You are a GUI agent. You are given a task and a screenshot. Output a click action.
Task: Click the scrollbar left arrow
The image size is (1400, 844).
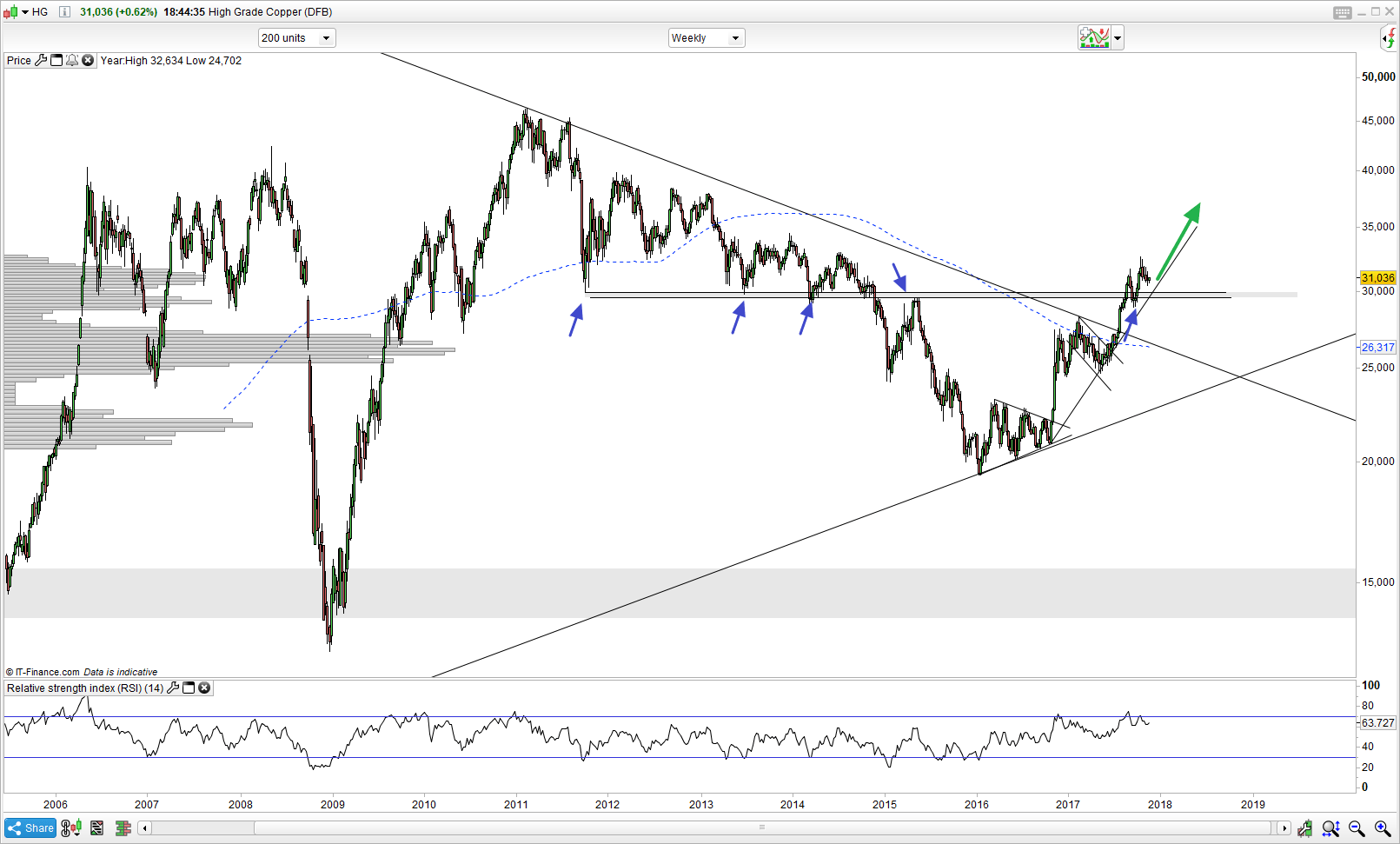[145, 828]
